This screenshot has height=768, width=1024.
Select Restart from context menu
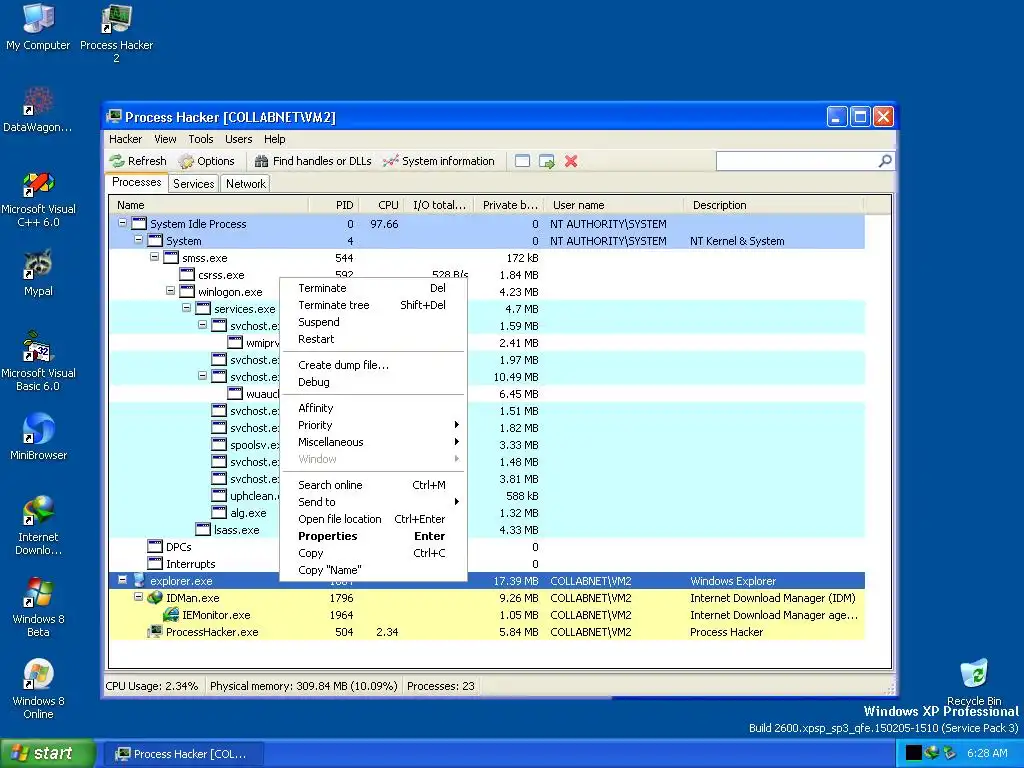373,339
